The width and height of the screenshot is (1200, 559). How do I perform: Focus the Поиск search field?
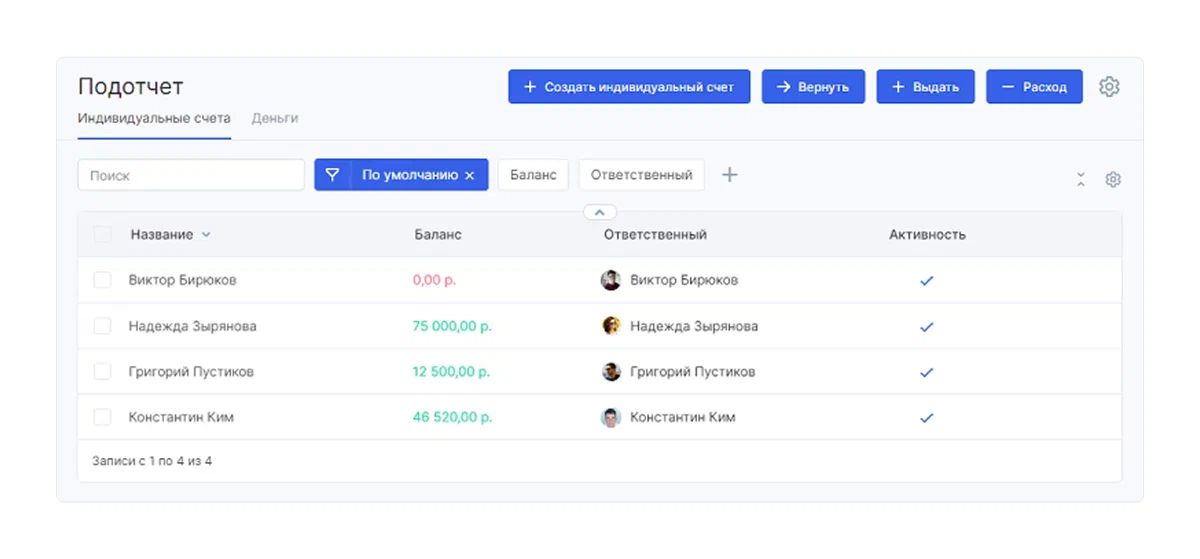click(x=191, y=175)
